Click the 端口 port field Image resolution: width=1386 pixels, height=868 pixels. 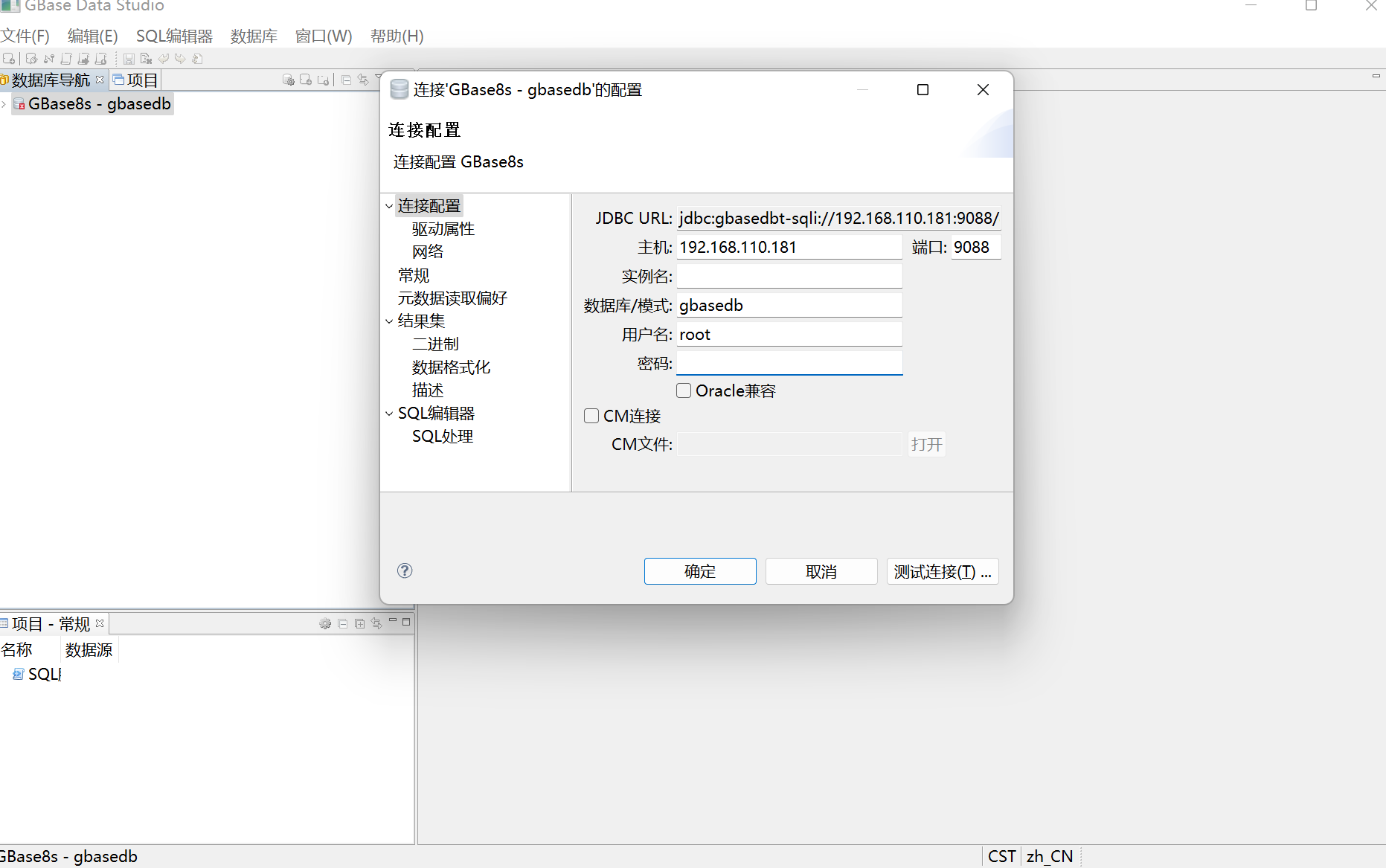click(x=976, y=247)
